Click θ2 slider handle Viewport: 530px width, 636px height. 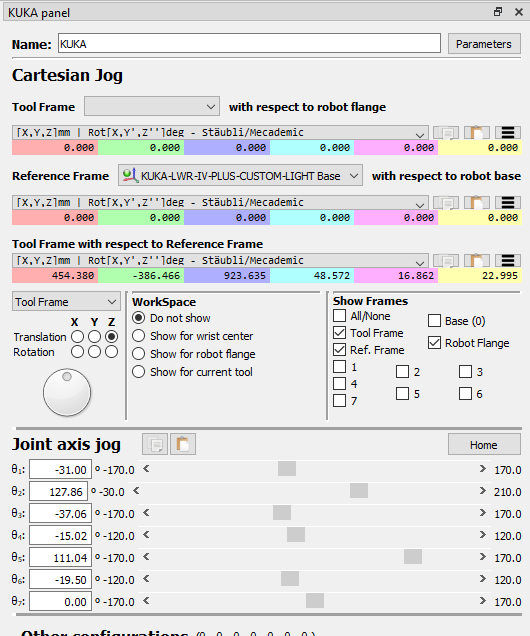[x=359, y=490]
